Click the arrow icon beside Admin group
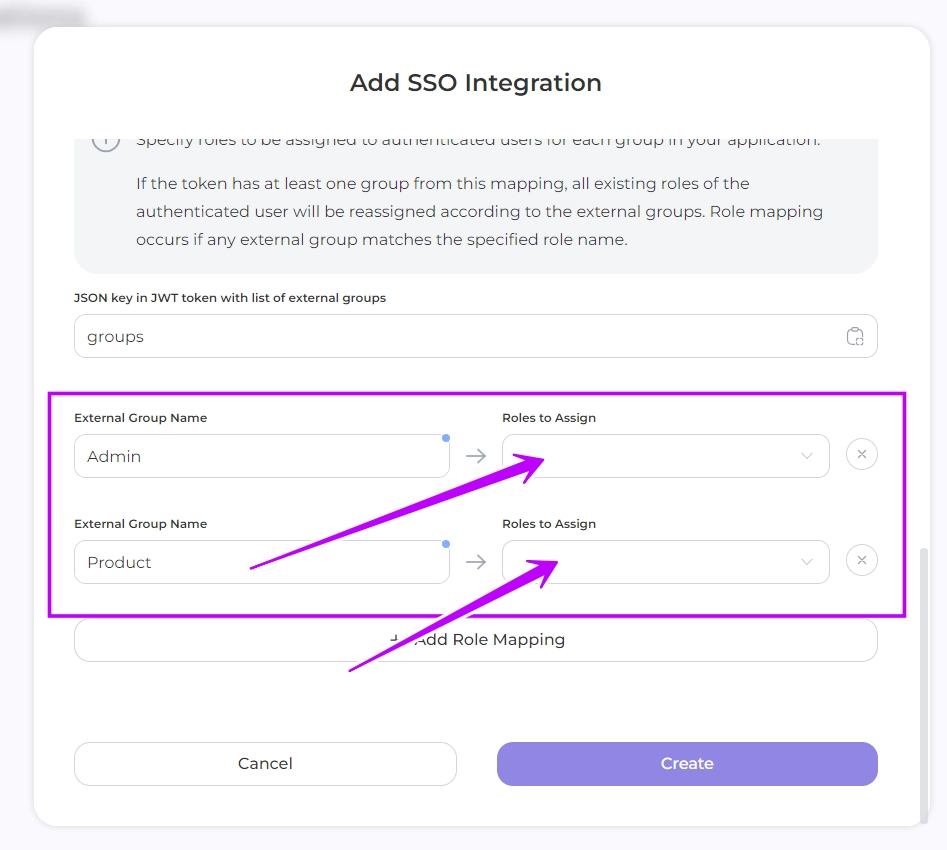 (x=476, y=456)
